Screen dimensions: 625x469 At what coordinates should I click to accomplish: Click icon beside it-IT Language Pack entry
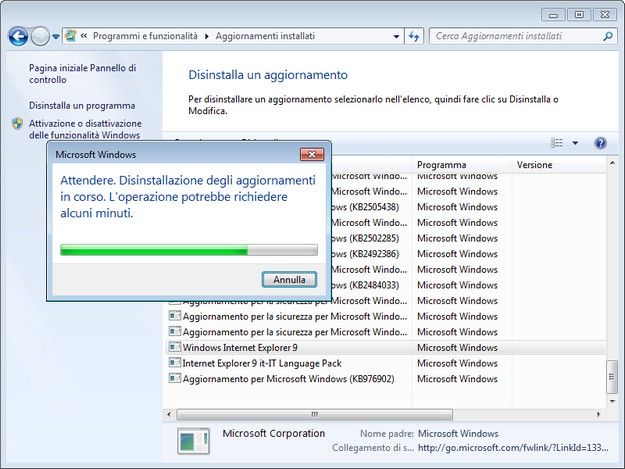click(175, 363)
